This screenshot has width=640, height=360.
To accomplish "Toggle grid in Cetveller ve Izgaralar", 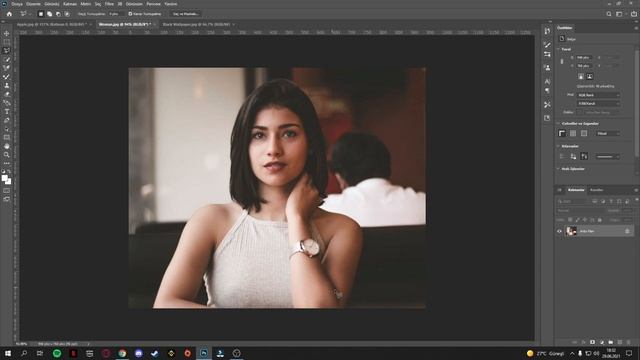I will coord(573,133).
